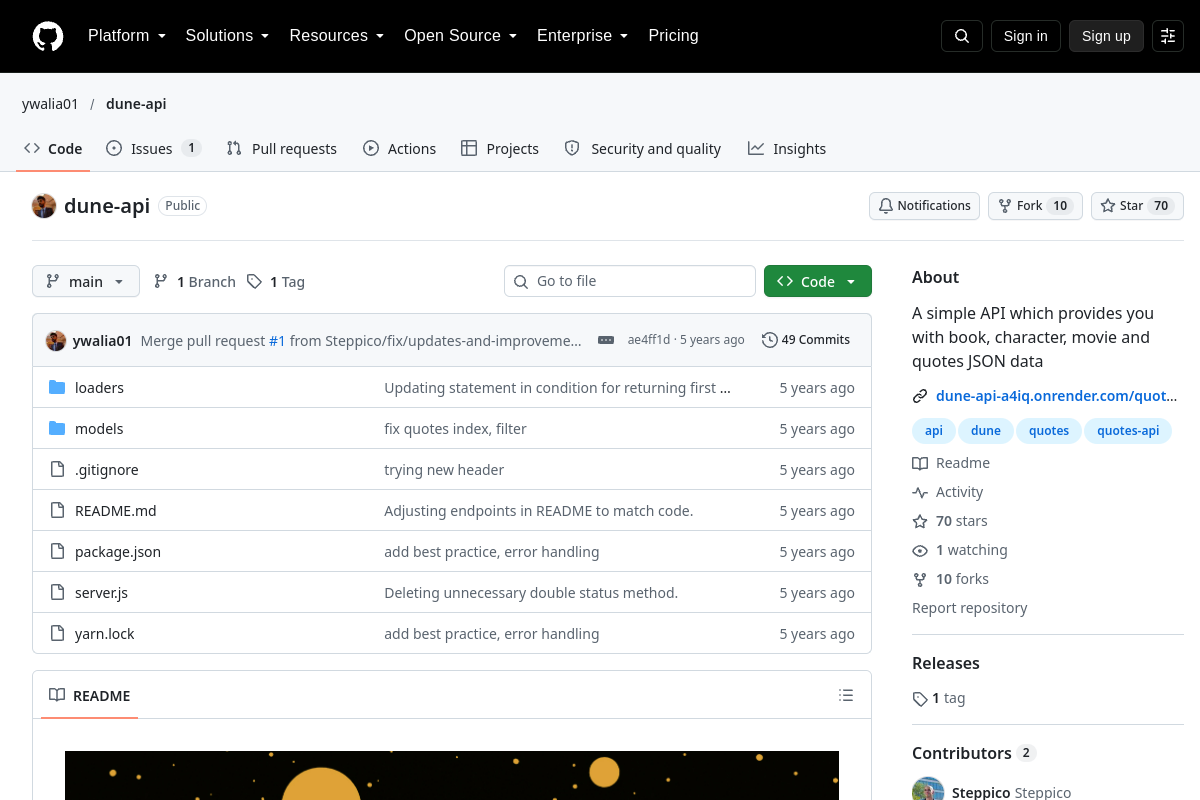Click the Sign in button
Screen dimensions: 1200x800
(1026, 36)
